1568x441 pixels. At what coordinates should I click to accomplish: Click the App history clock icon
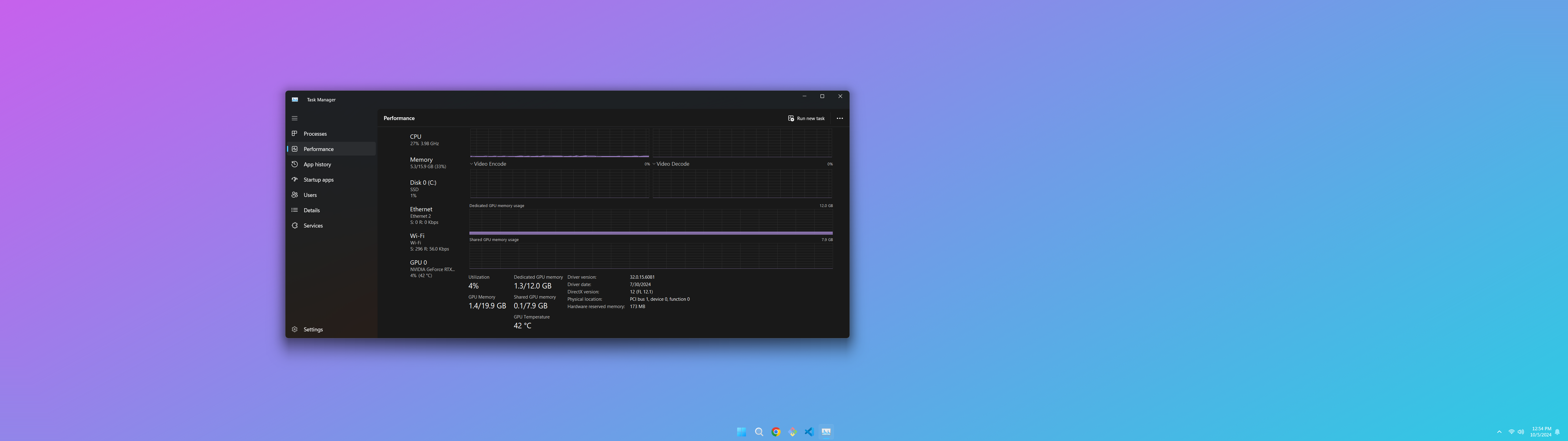coord(295,164)
